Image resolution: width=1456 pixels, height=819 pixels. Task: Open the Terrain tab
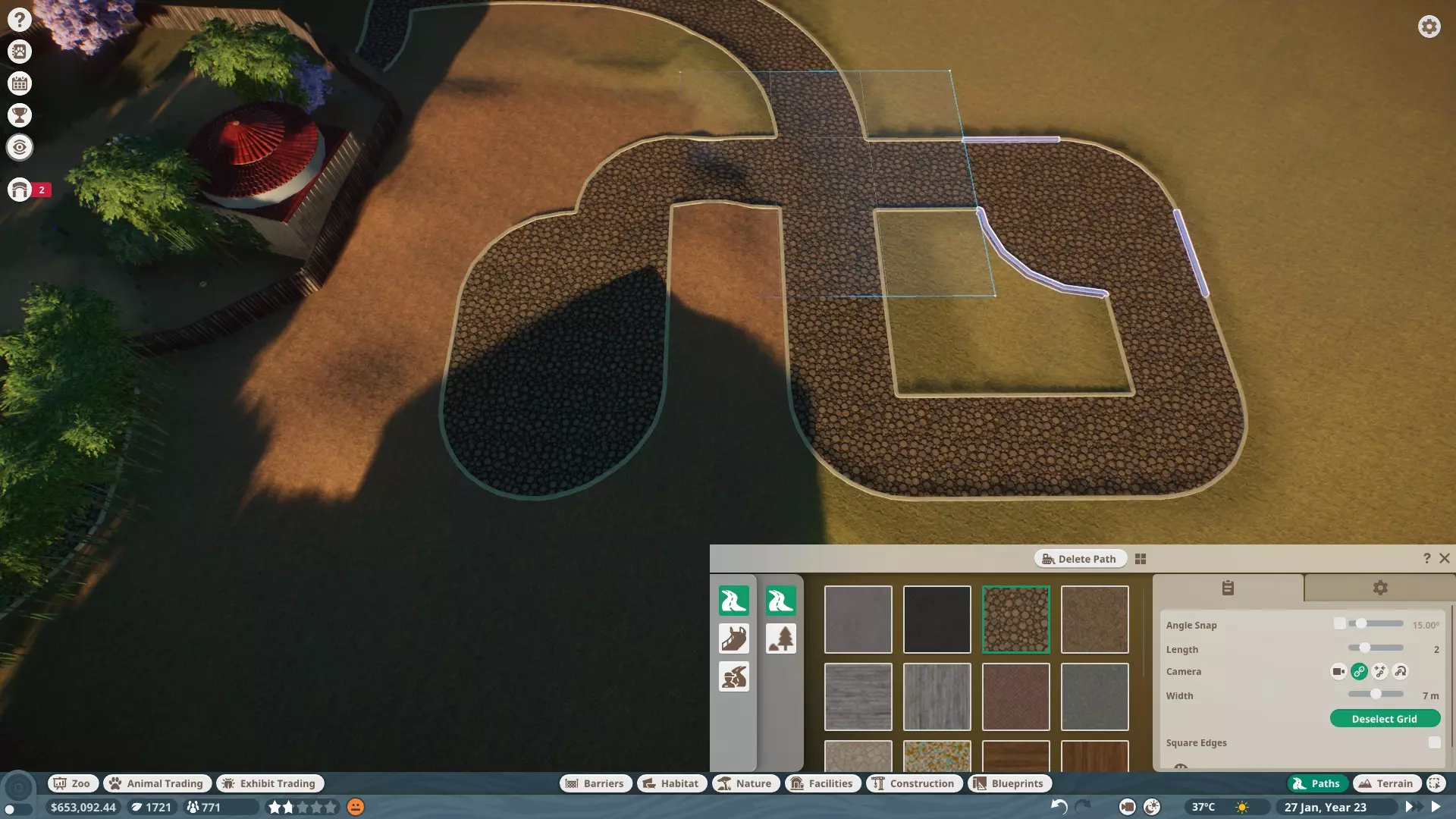pyautogui.click(x=1386, y=783)
